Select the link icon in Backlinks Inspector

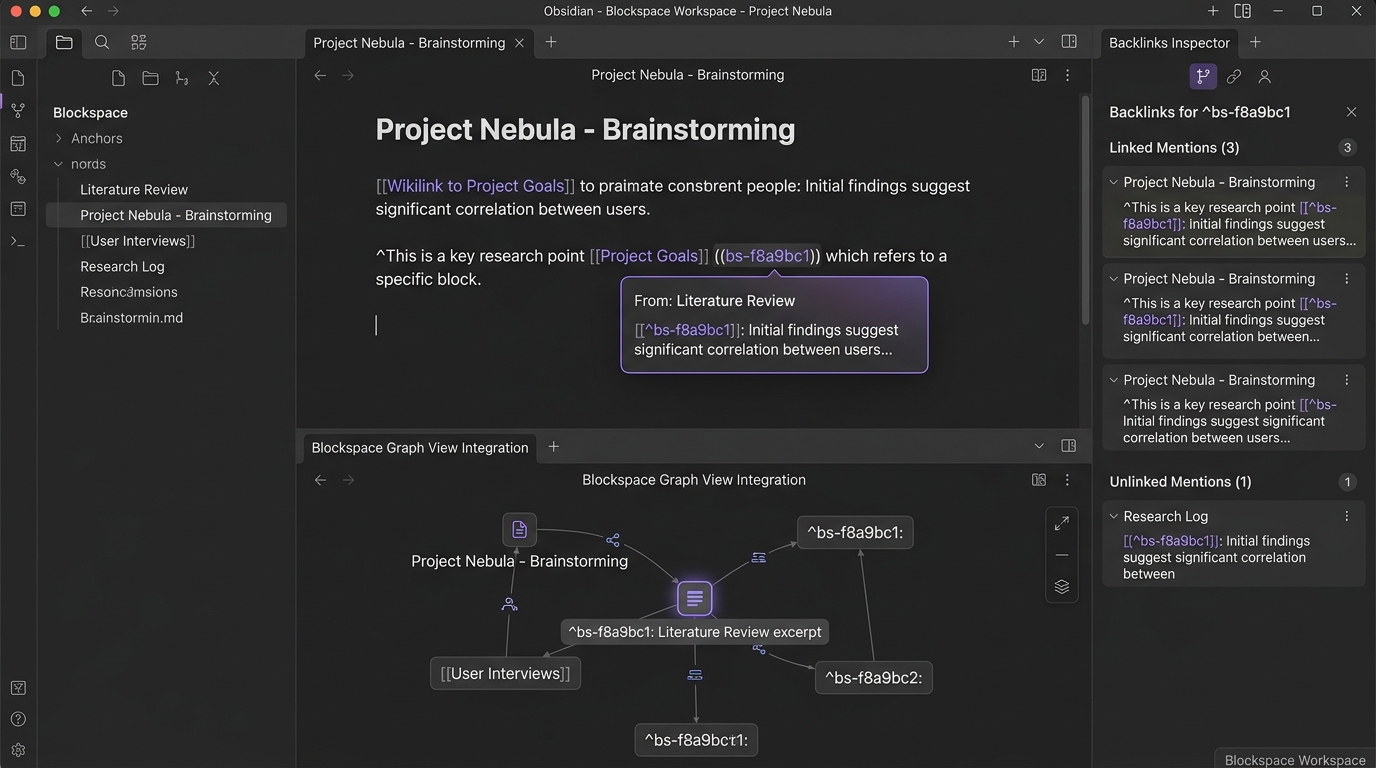(x=1234, y=76)
